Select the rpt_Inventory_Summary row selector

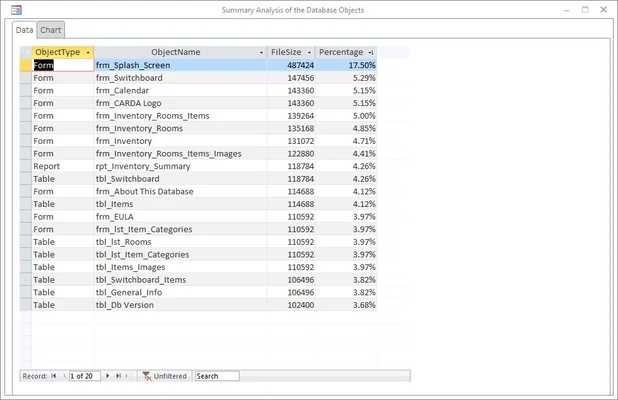(x=26, y=167)
